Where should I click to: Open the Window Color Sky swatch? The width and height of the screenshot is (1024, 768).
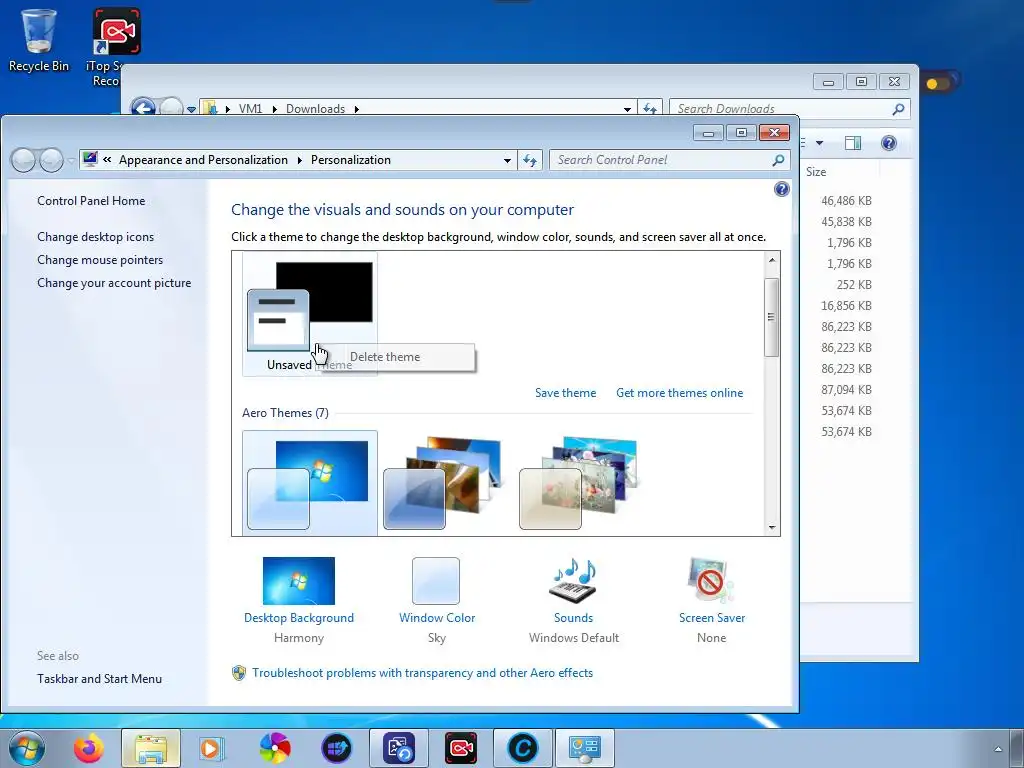pyautogui.click(x=436, y=581)
